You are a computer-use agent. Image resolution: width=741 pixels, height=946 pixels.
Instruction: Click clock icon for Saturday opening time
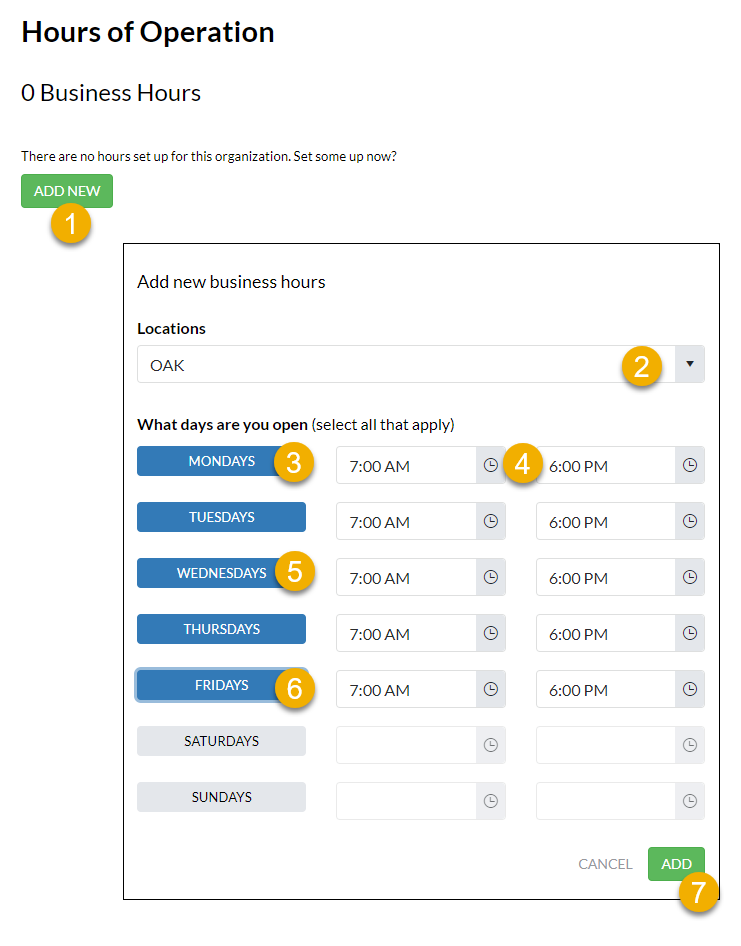click(x=490, y=745)
